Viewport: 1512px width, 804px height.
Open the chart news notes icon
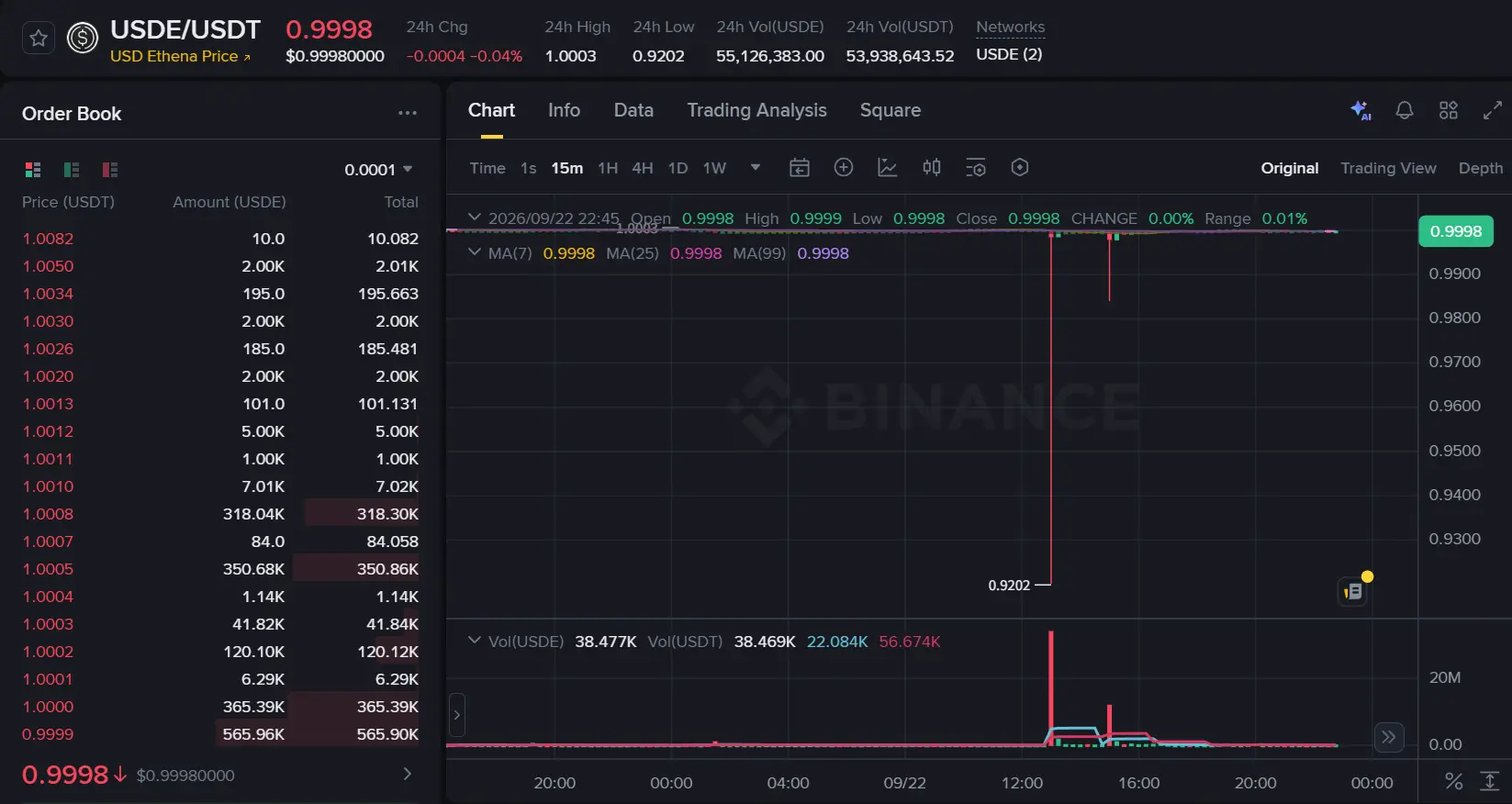(x=1353, y=592)
